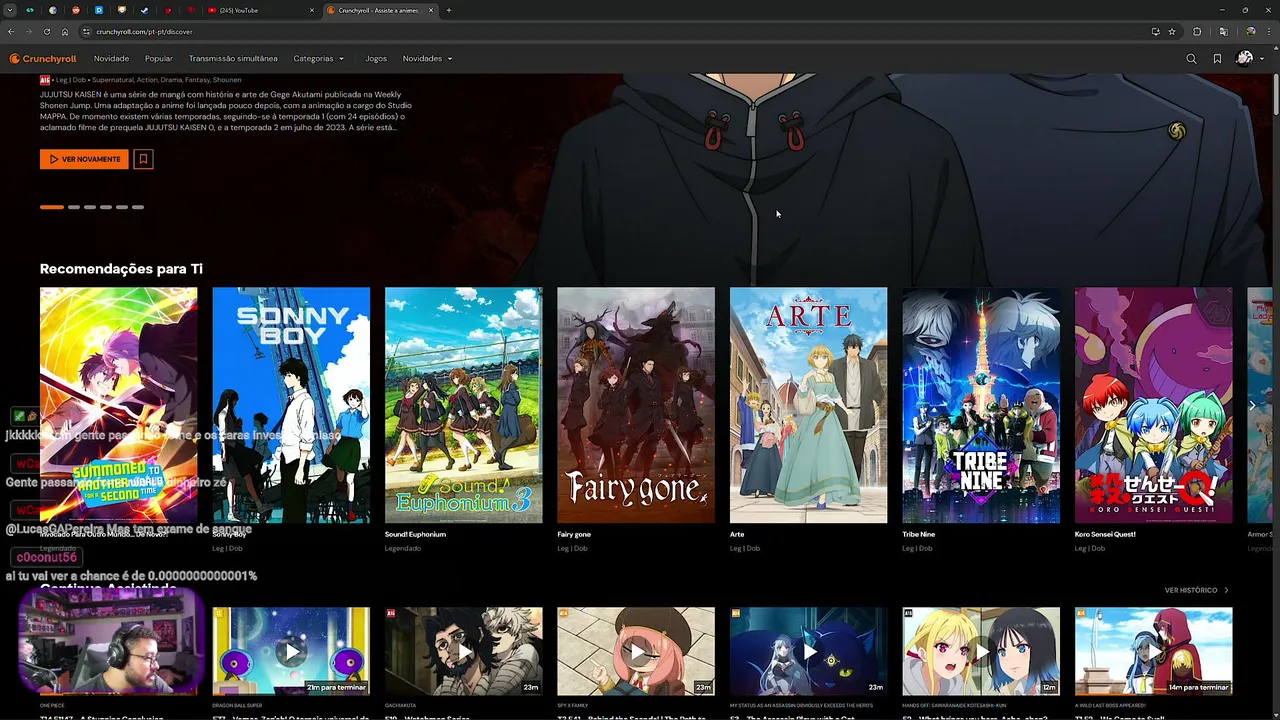Viewport: 1280px width, 720px height.
Task: Advance recommendations with right carousel arrow
Action: [x=1252, y=405]
